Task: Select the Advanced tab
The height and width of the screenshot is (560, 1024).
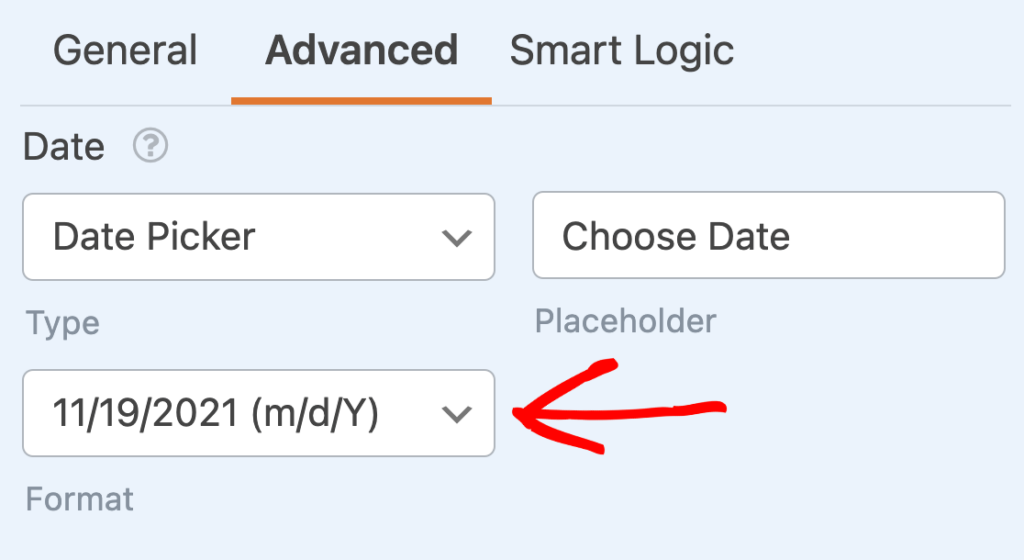Action: (361, 51)
